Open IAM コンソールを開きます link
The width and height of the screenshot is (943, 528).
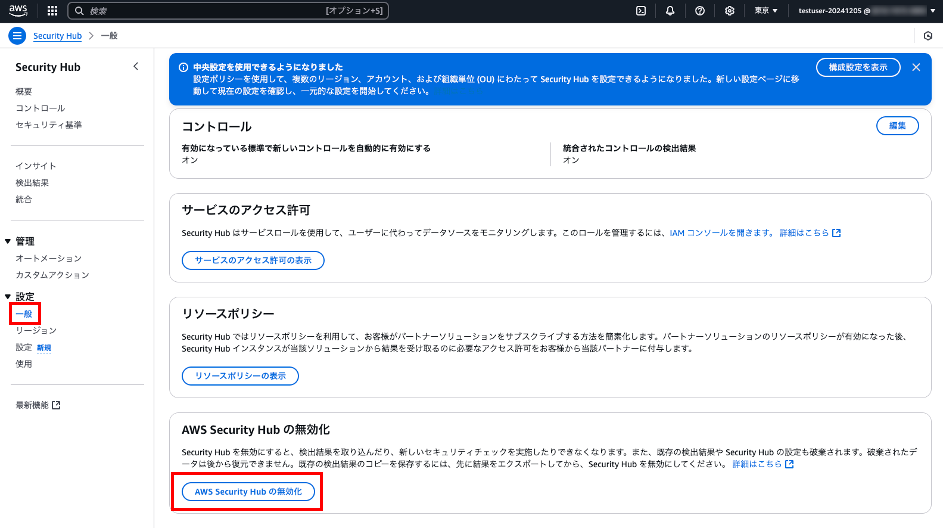(x=722, y=233)
